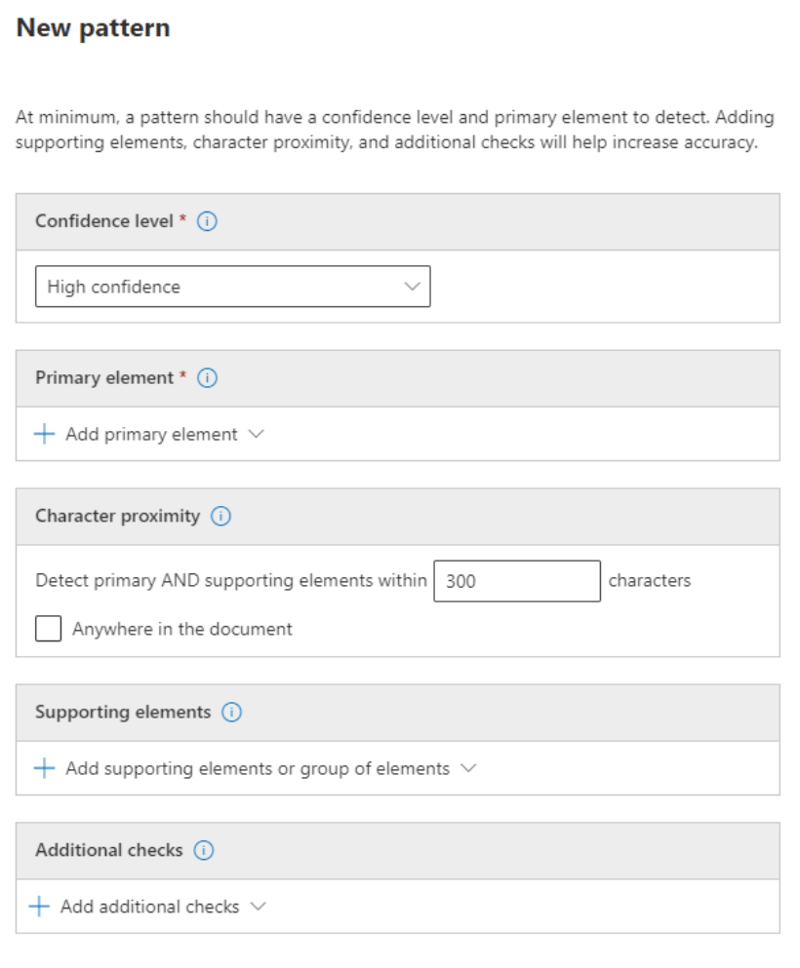Select High confidence from confidence level selector

point(232,287)
